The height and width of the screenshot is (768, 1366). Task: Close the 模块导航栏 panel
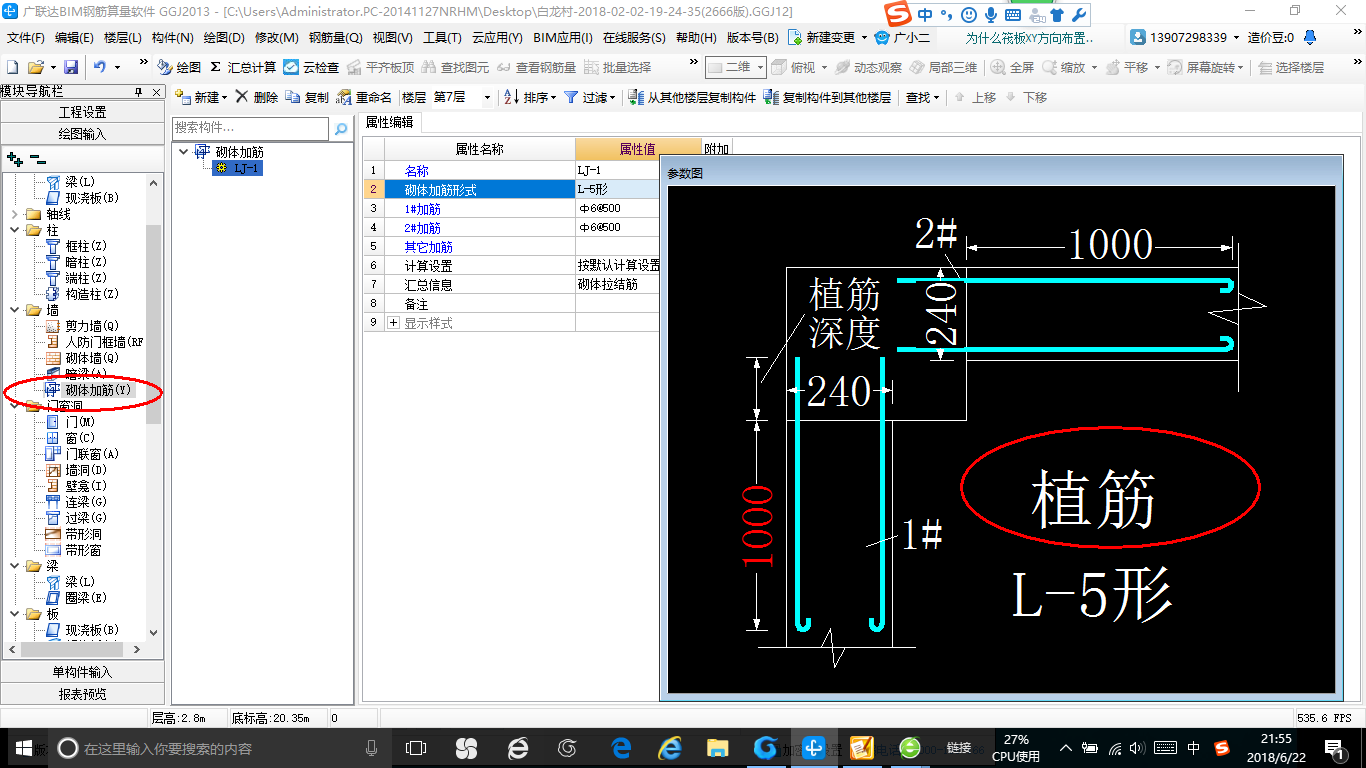[156, 91]
